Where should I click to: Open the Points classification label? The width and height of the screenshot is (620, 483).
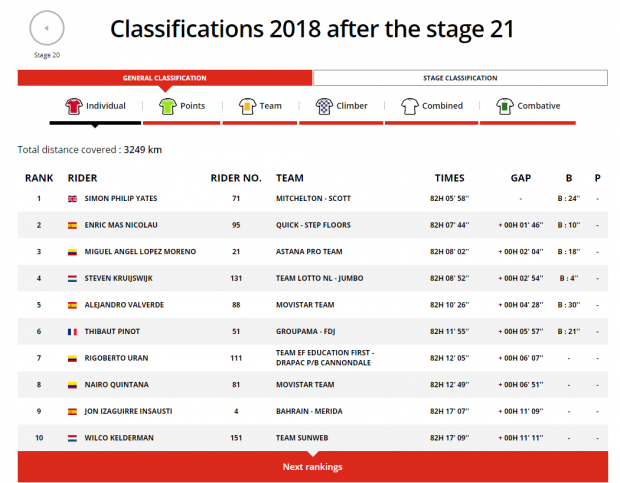pos(193,106)
